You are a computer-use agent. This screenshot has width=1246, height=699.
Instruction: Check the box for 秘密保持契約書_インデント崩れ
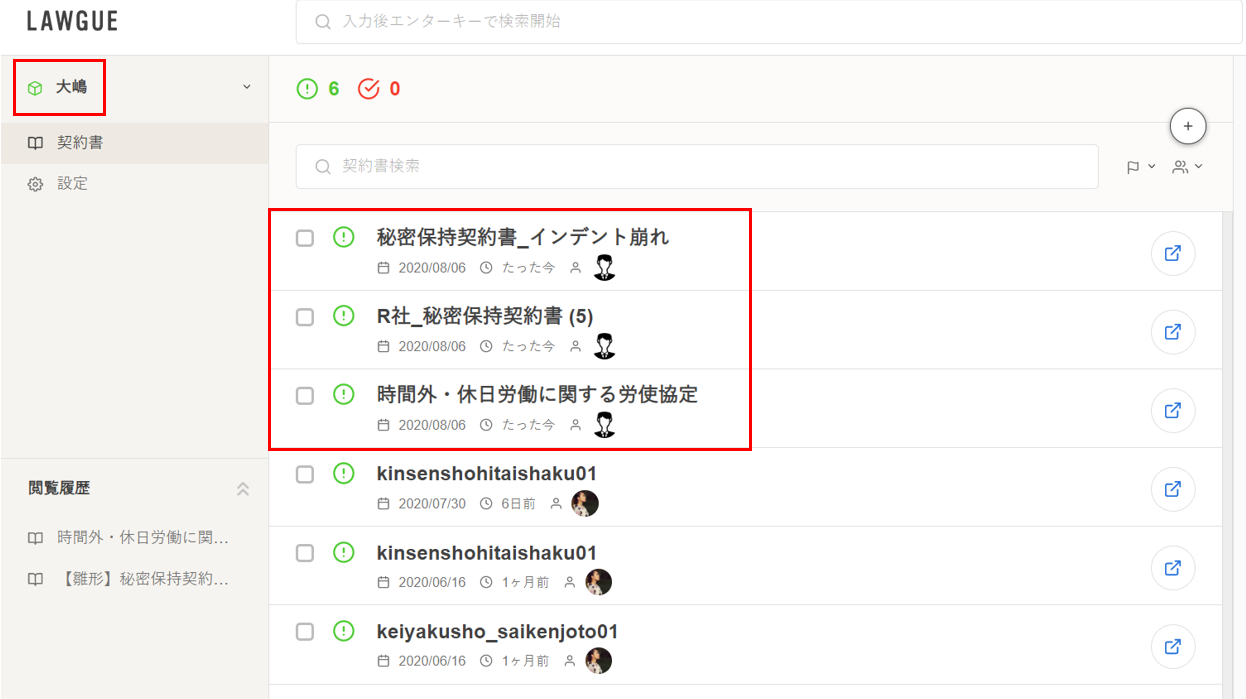[305, 238]
